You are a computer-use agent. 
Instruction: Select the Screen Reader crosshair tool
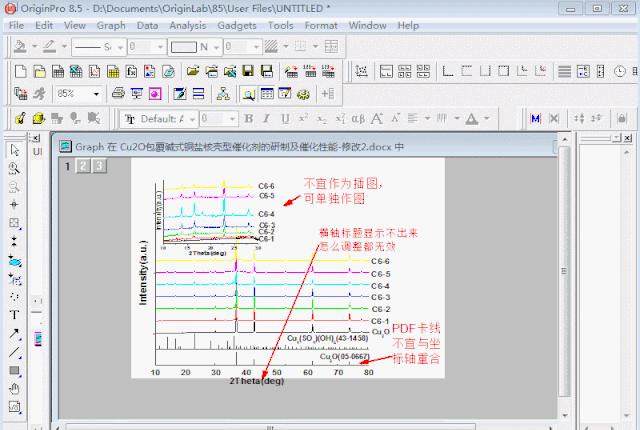coord(15,204)
